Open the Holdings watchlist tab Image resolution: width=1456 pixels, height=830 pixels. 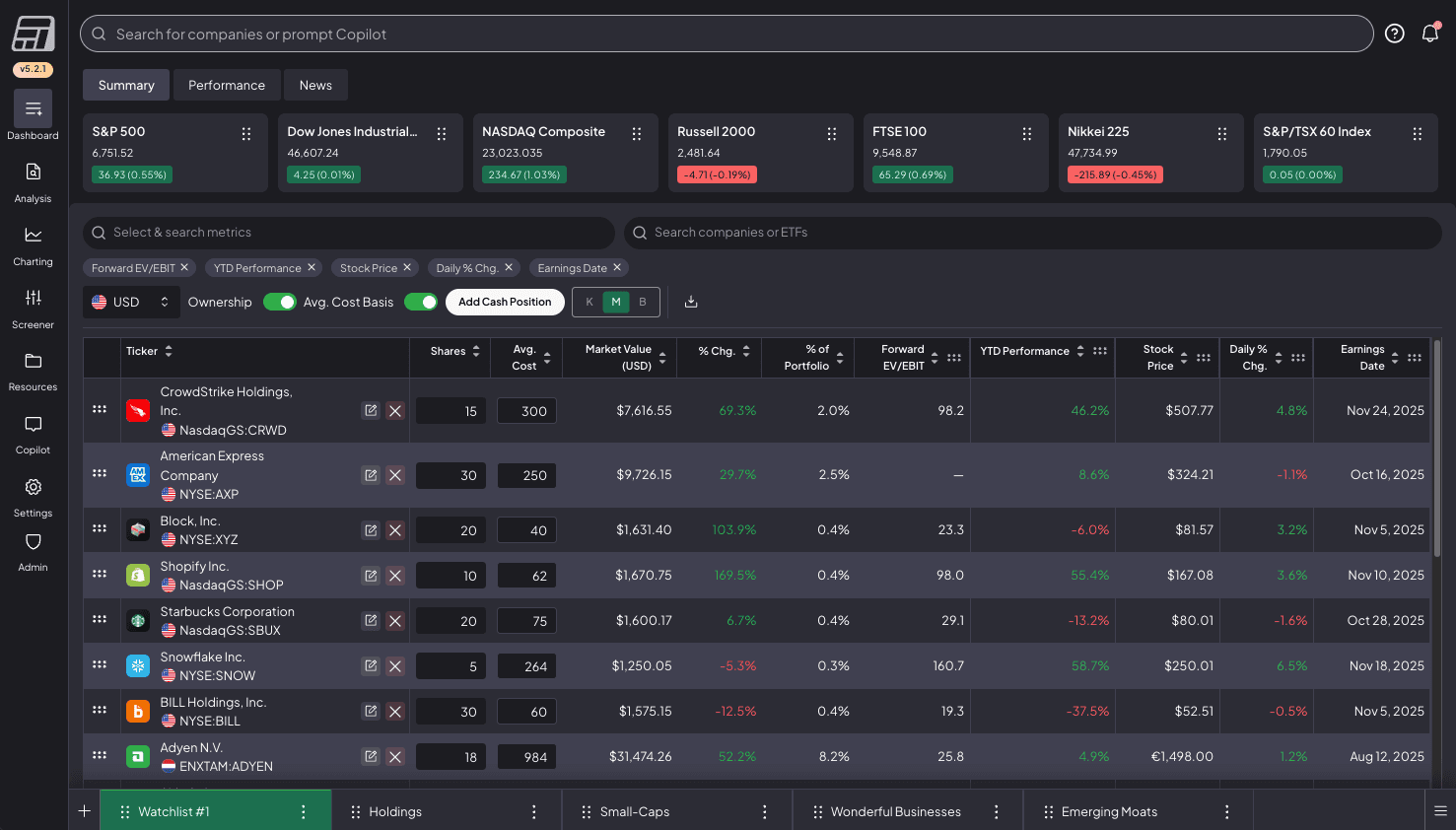[395, 810]
